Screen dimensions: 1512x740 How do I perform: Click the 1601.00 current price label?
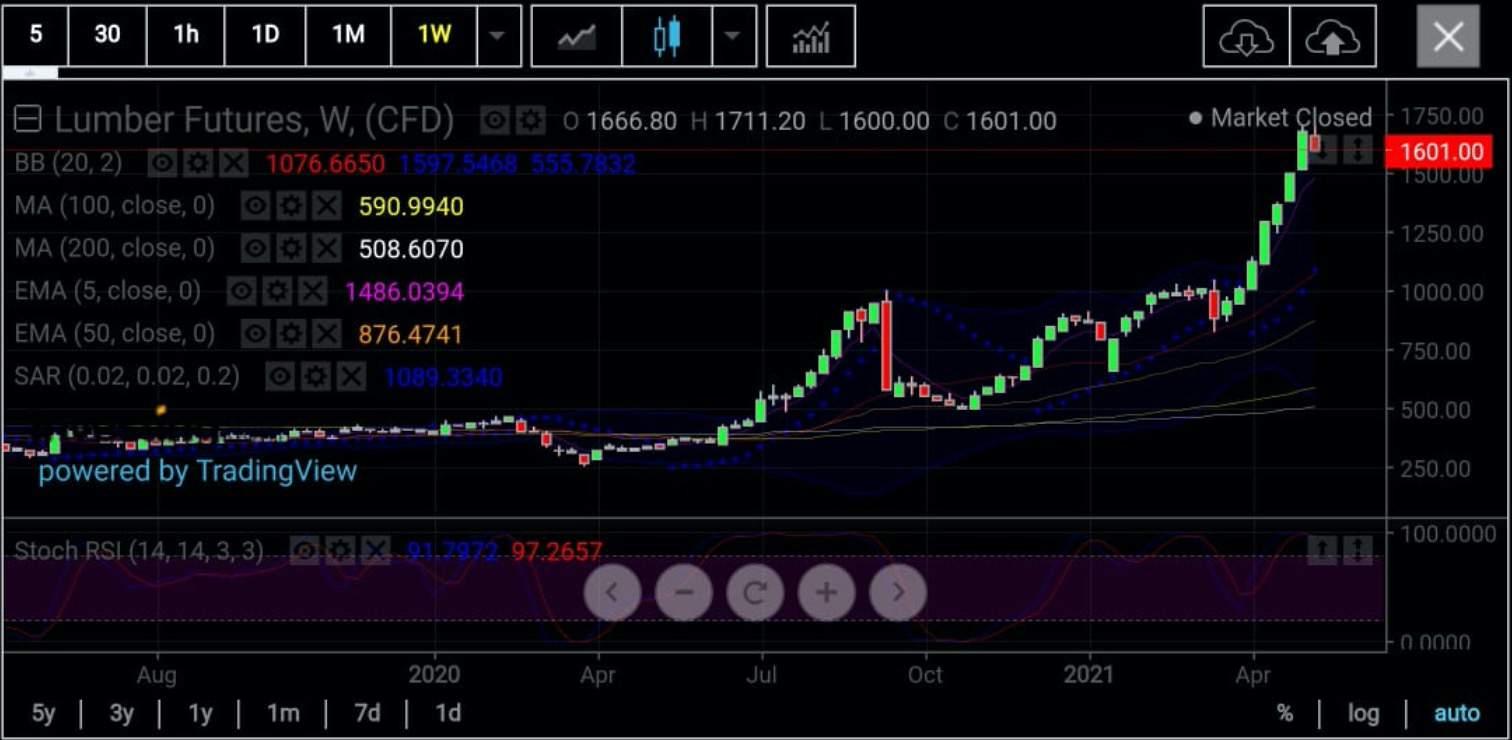tap(1438, 152)
